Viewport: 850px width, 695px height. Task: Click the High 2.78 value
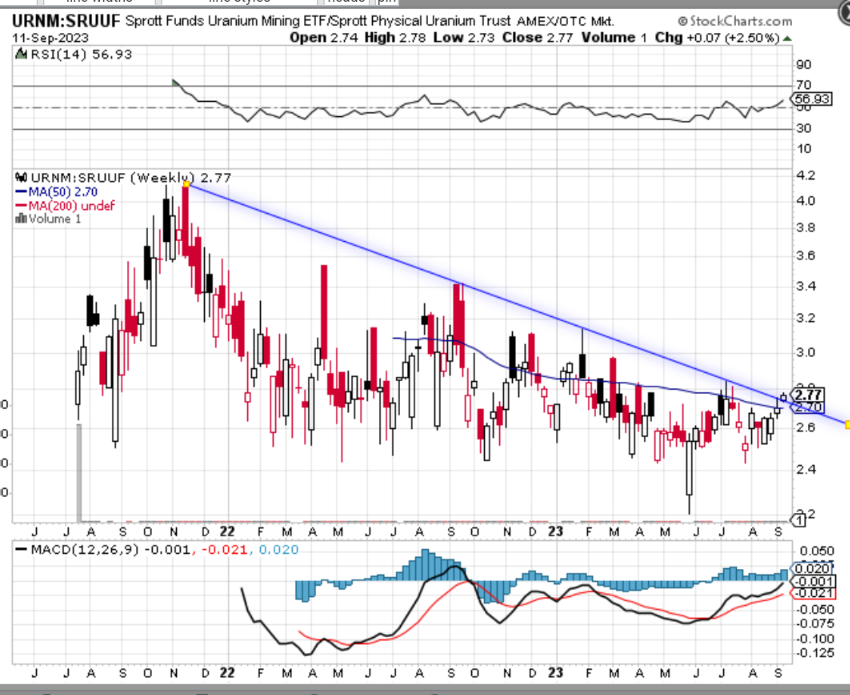(x=395, y=37)
